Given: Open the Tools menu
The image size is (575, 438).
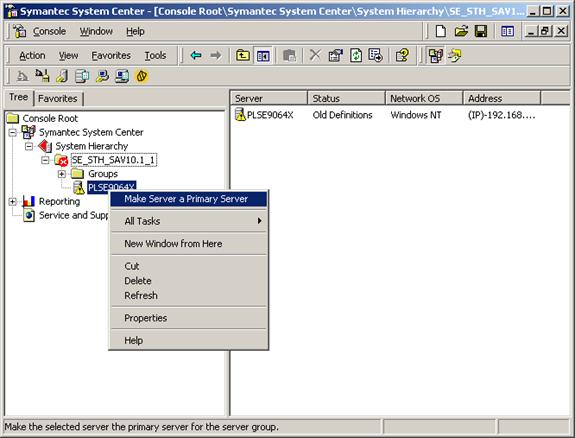Looking at the screenshot, I should tap(155, 55).
